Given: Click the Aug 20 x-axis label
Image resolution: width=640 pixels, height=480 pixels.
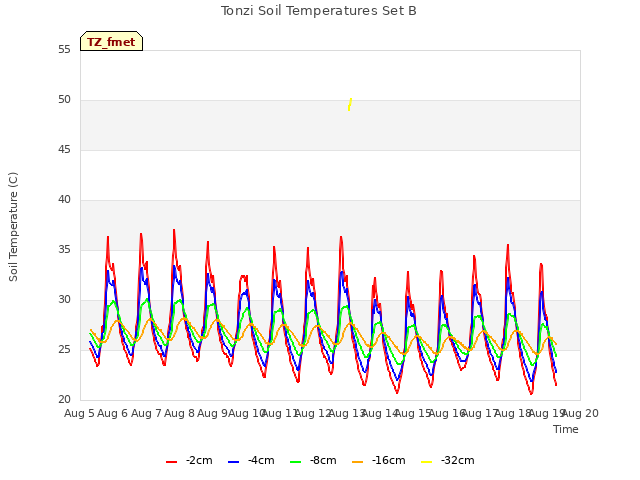Looking at the screenshot, I should (x=580, y=413).
